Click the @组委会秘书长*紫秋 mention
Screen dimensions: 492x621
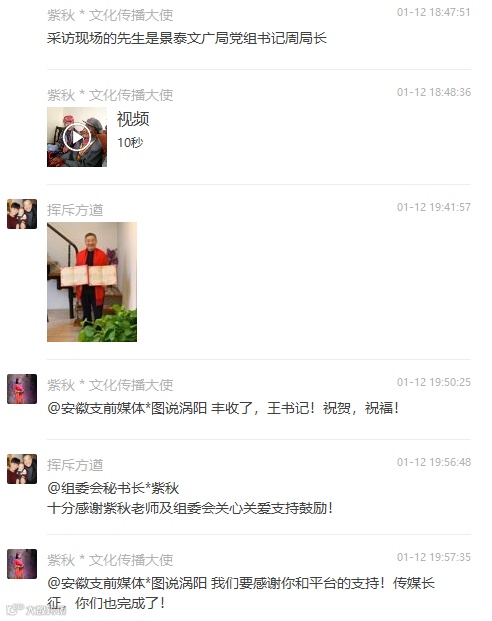coord(113,488)
